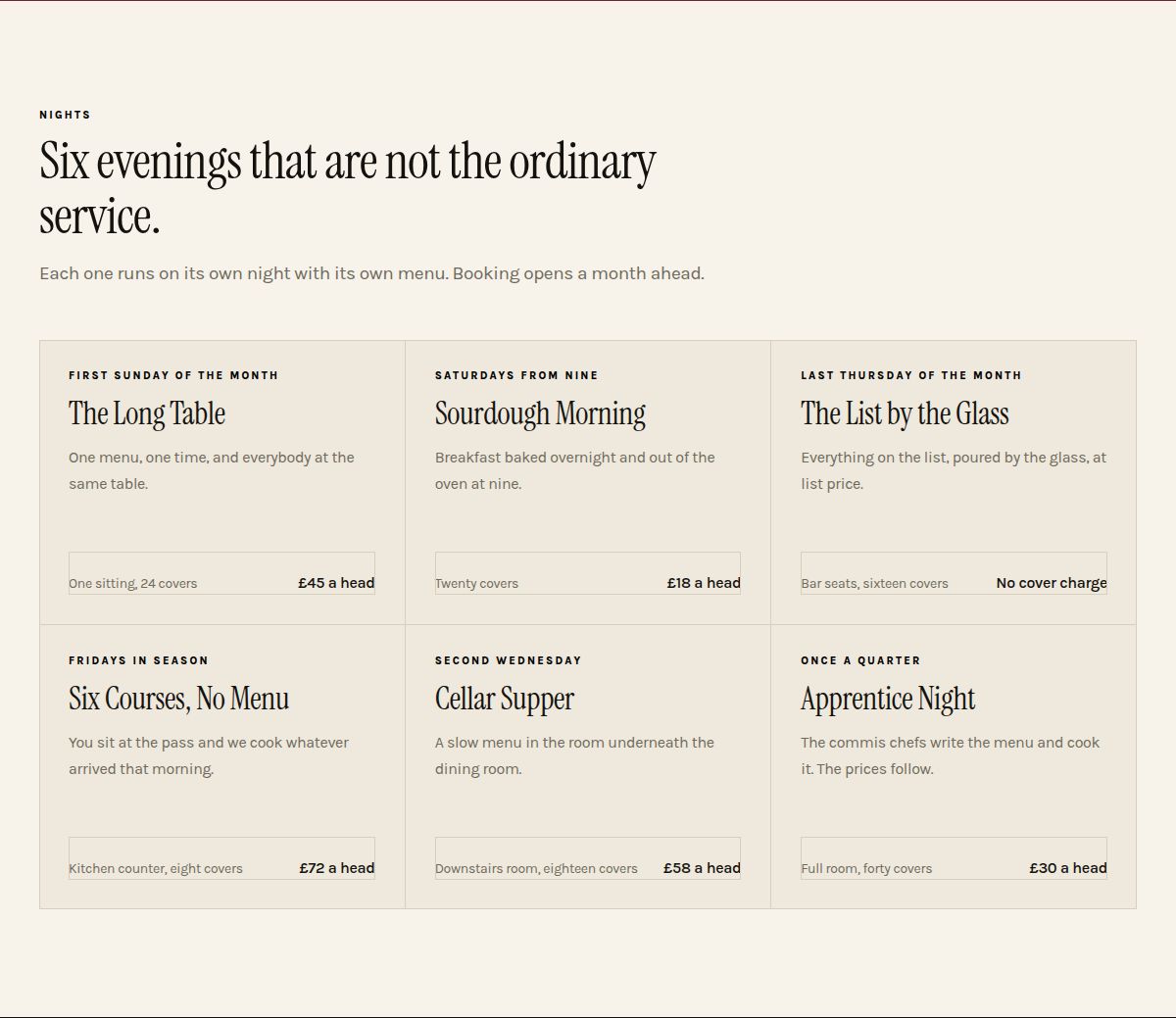Select the No cover charge label
Image resolution: width=1176 pixels, height=1018 pixels.
(x=1052, y=583)
